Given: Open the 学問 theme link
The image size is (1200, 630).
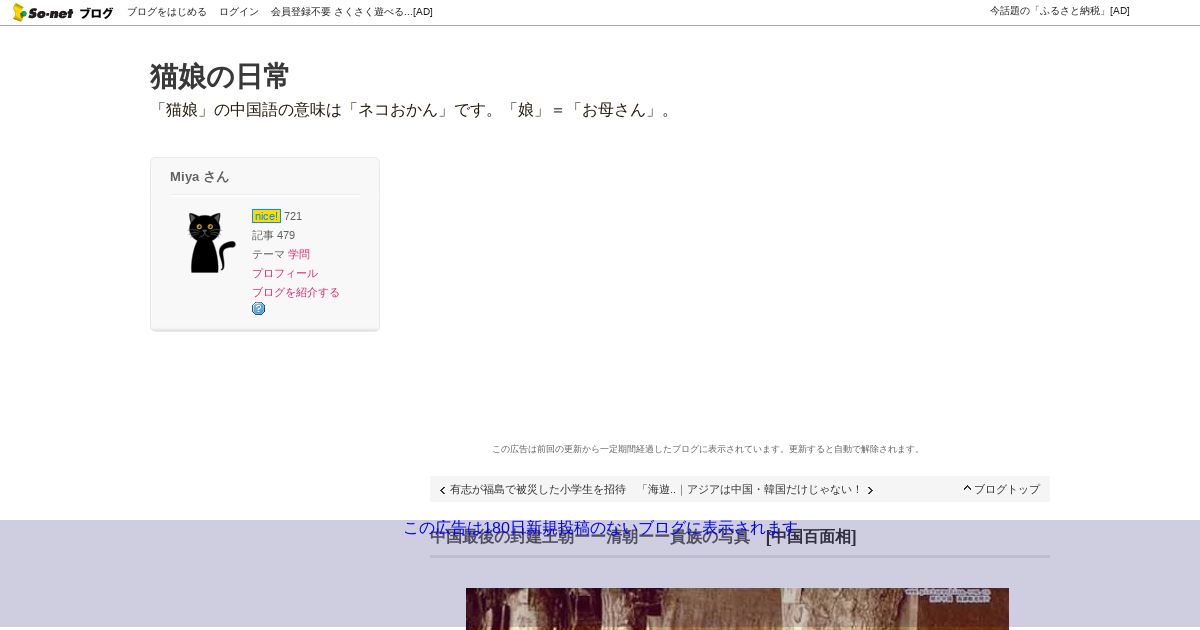Looking at the screenshot, I should point(299,254).
